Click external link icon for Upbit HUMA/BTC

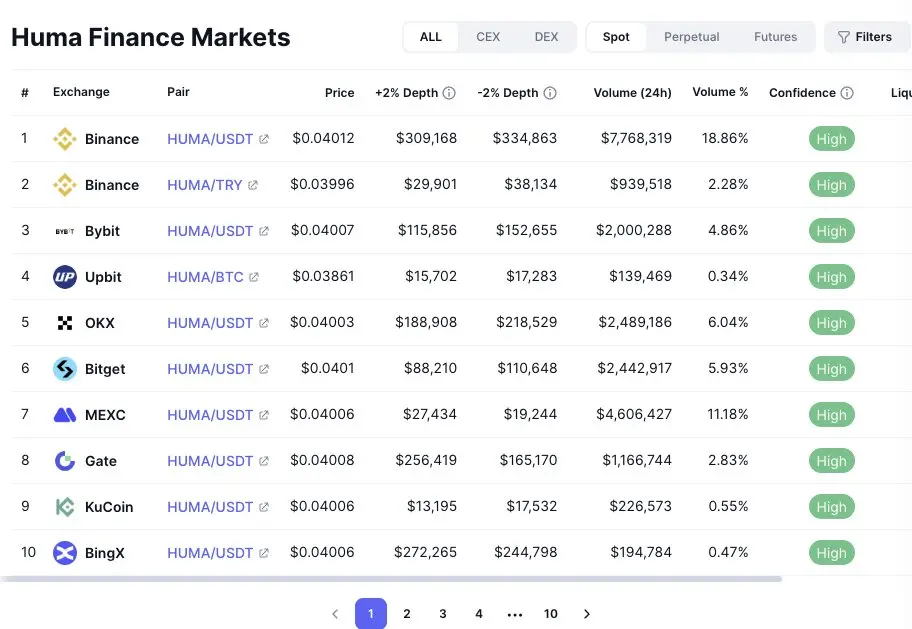coord(254,277)
